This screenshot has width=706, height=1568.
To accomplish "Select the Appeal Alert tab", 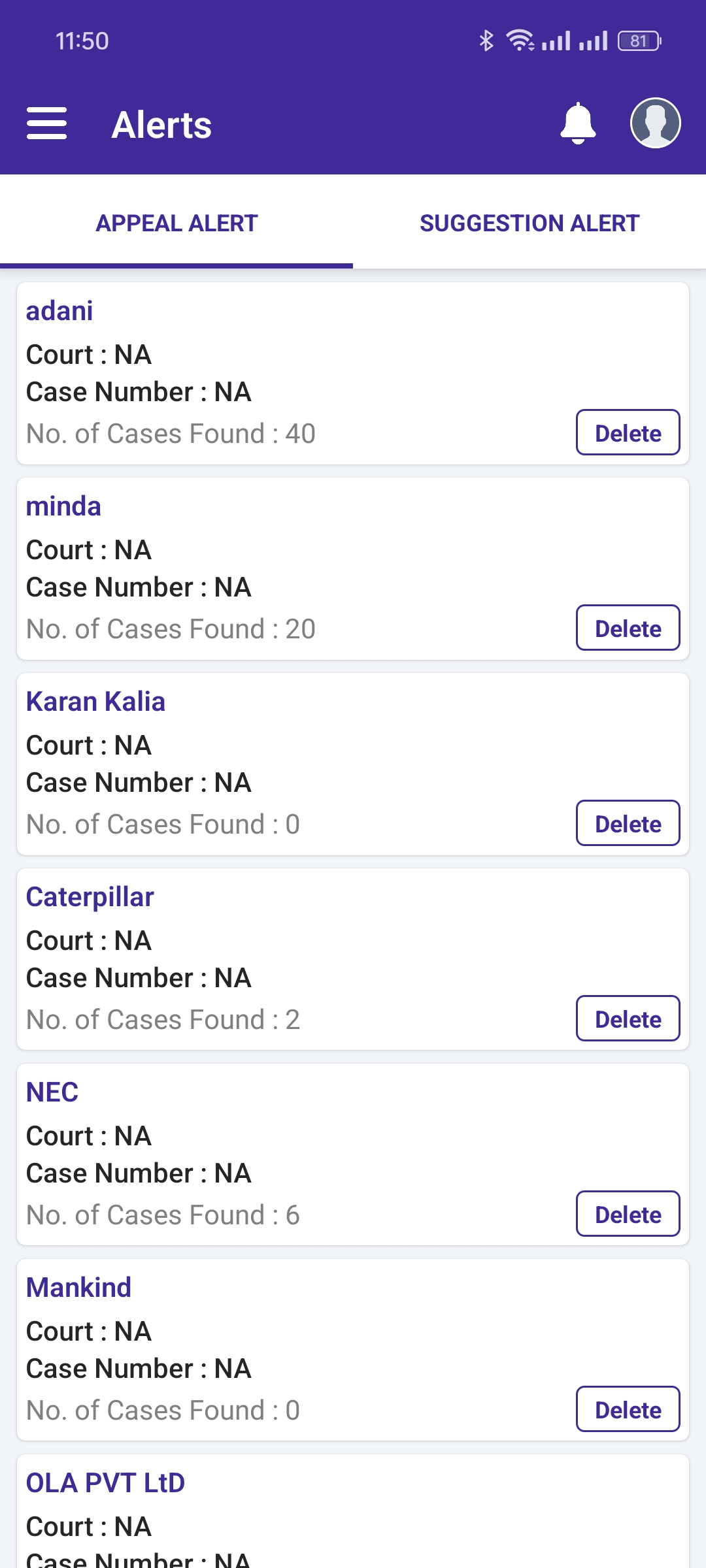I will [x=176, y=223].
